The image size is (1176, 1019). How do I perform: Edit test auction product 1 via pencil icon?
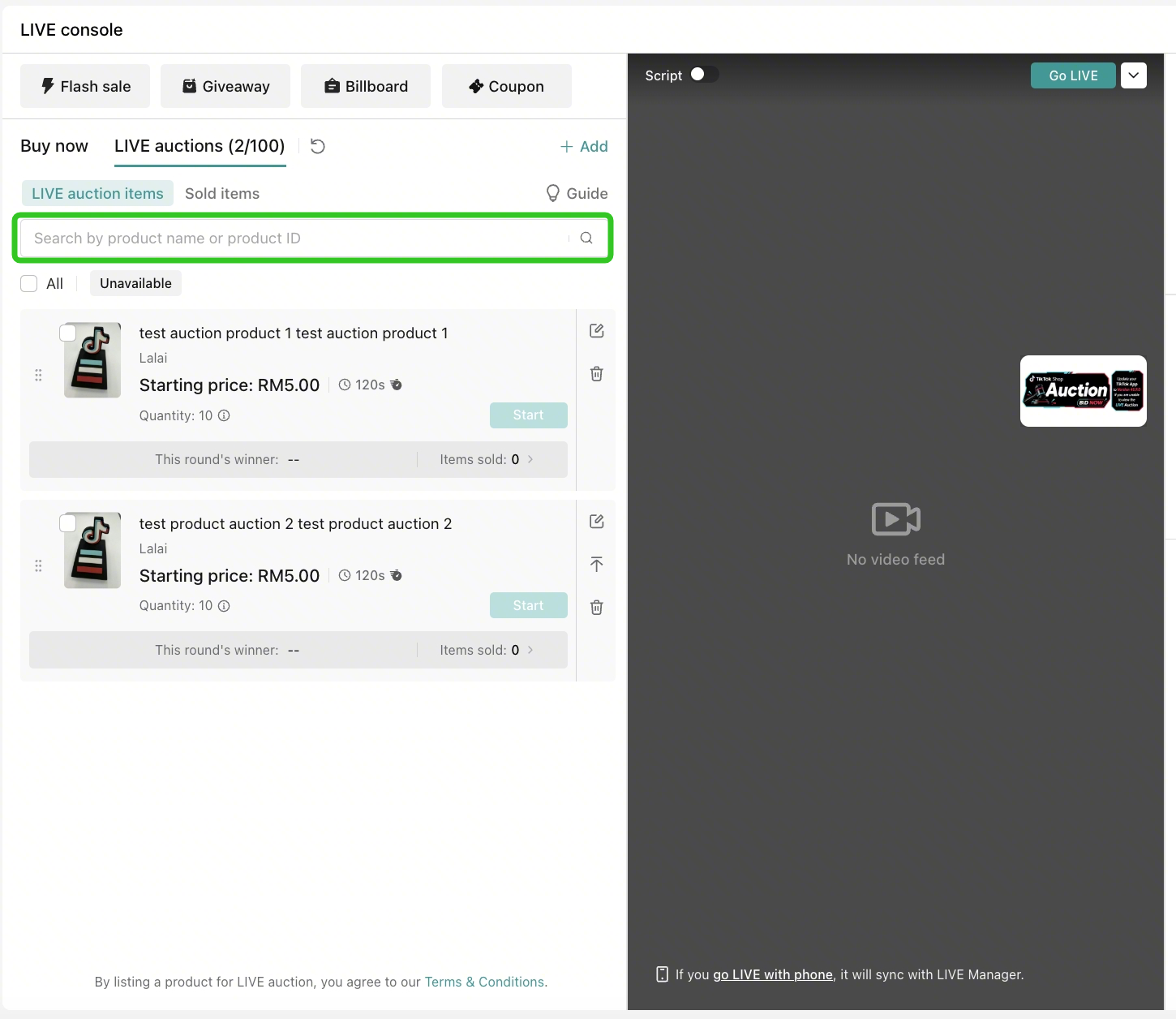pos(597,331)
